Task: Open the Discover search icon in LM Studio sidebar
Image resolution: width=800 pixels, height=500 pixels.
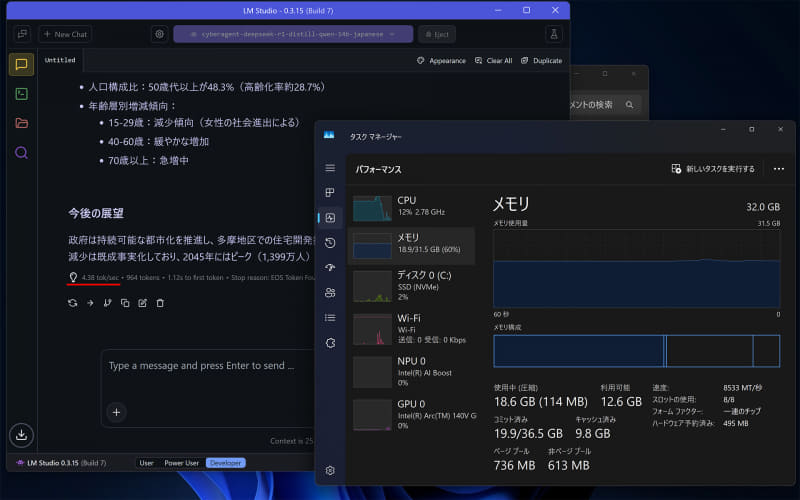Action: (x=21, y=153)
